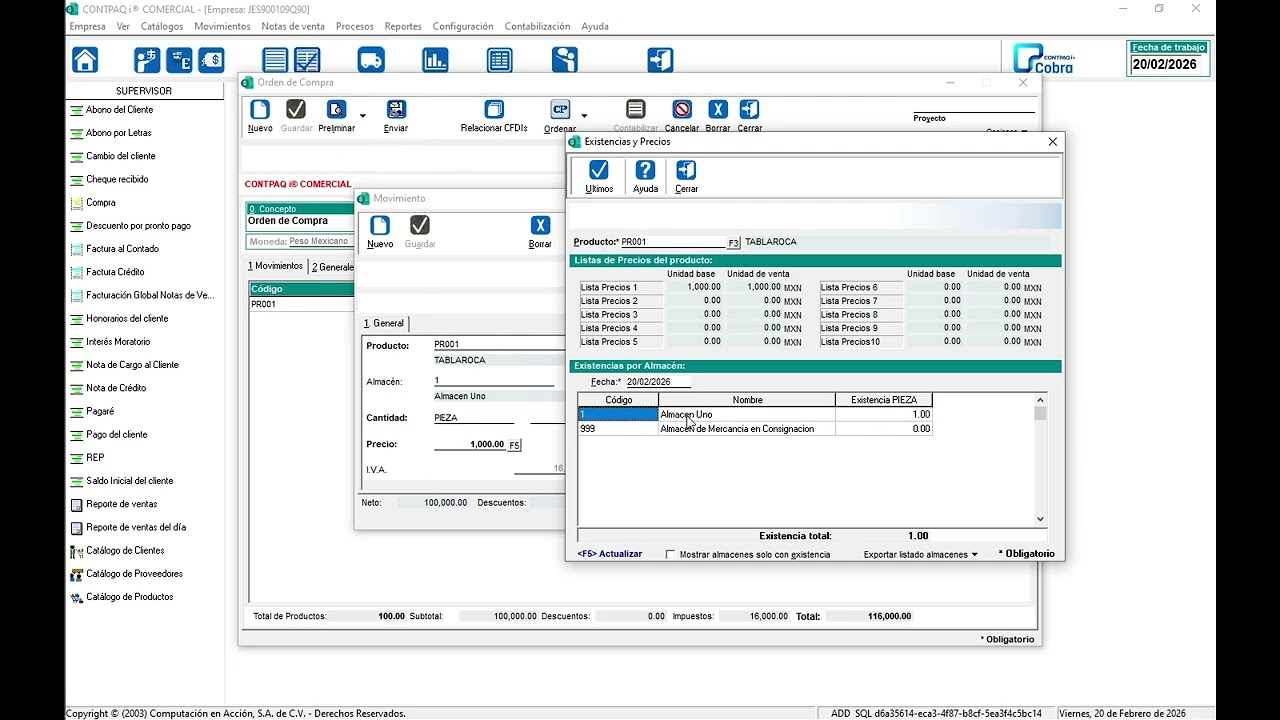Screen dimensions: 1280x720
Task: Open the Catálogos menu
Action: point(162,26)
